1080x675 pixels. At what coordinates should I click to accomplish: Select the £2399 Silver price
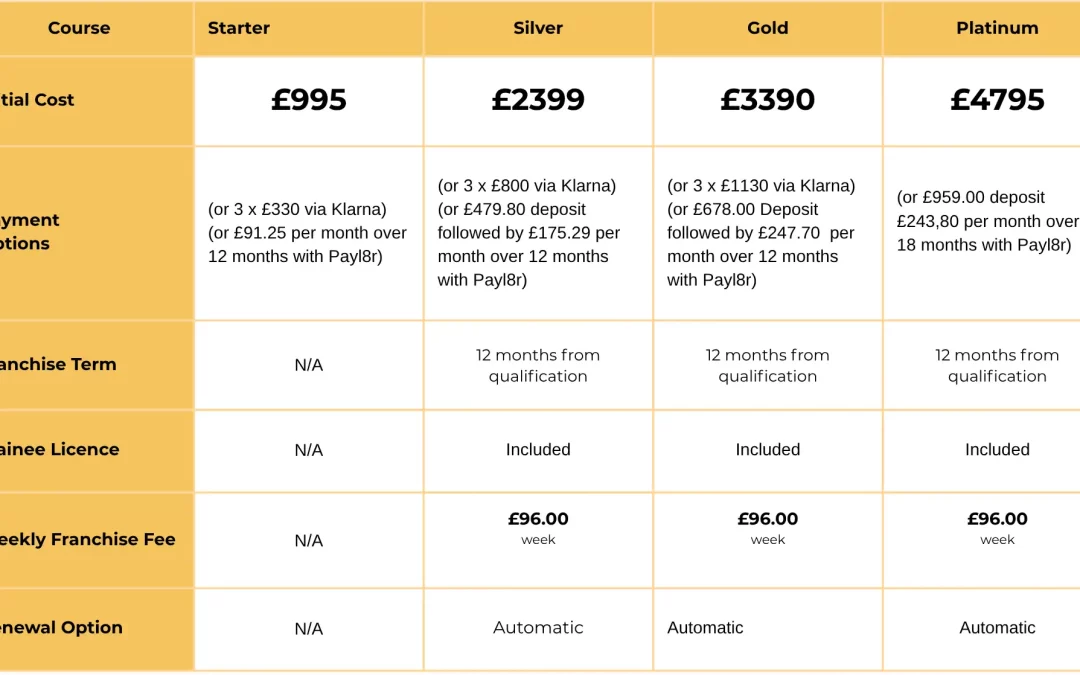pos(538,100)
